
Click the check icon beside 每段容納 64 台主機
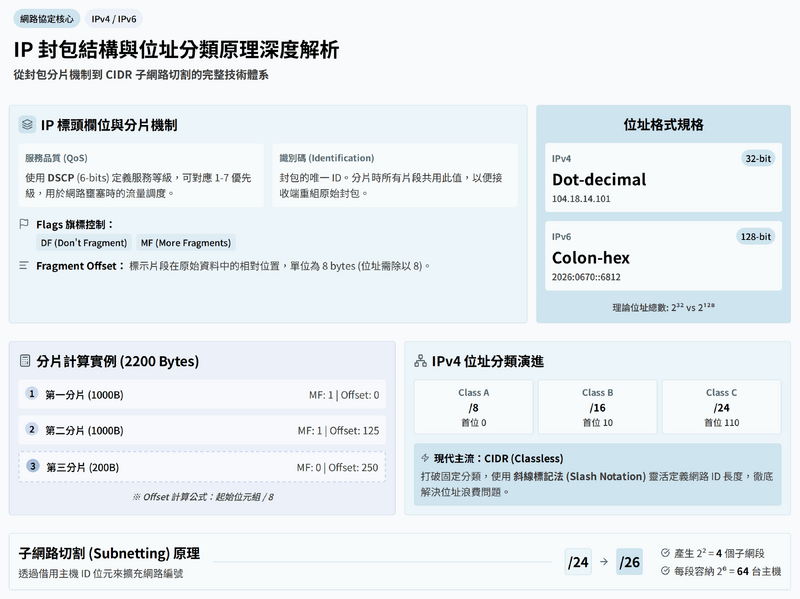click(666, 571)
